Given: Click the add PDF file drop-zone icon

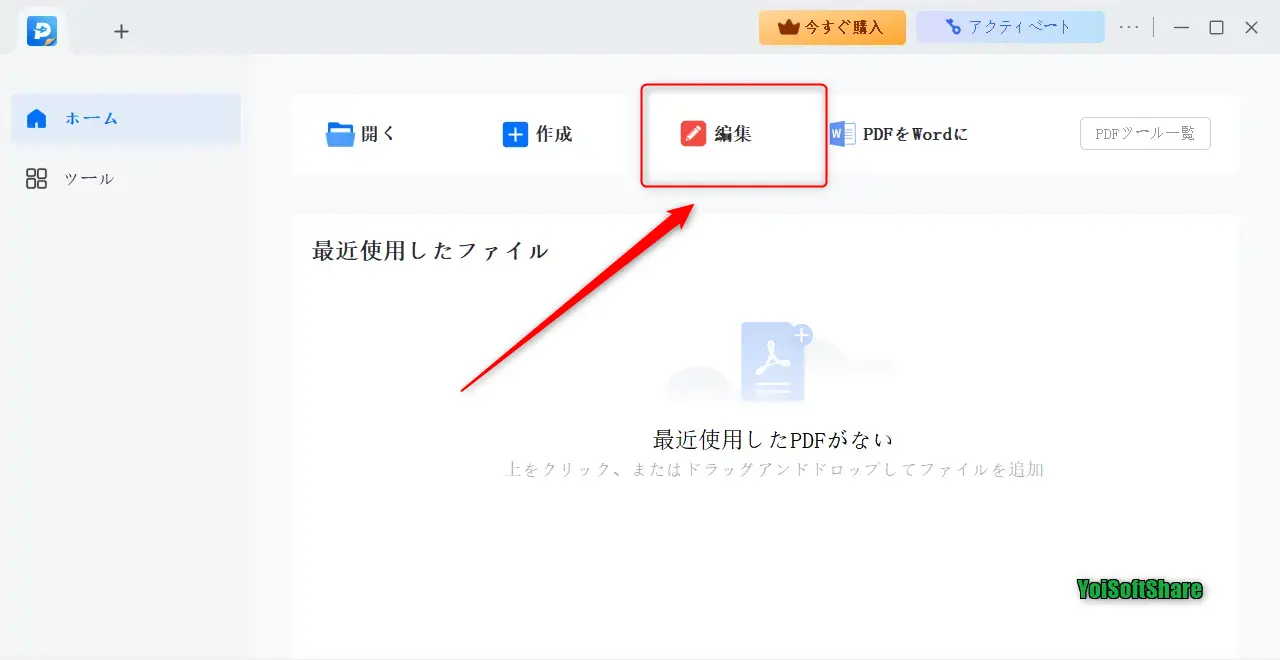Looking at the screenshot, I should [774, 362].
